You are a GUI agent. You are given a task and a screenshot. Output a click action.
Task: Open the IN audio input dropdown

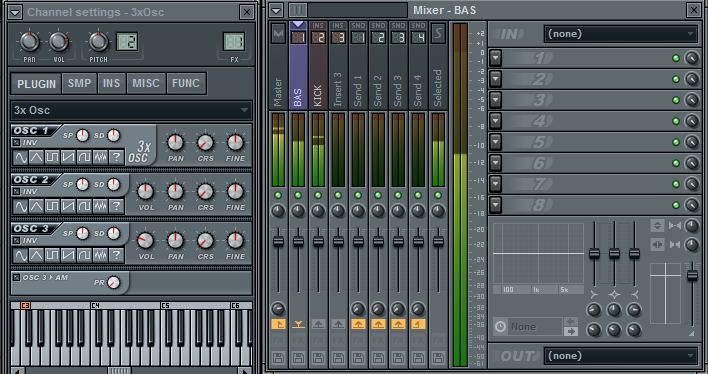coord(621,34)
